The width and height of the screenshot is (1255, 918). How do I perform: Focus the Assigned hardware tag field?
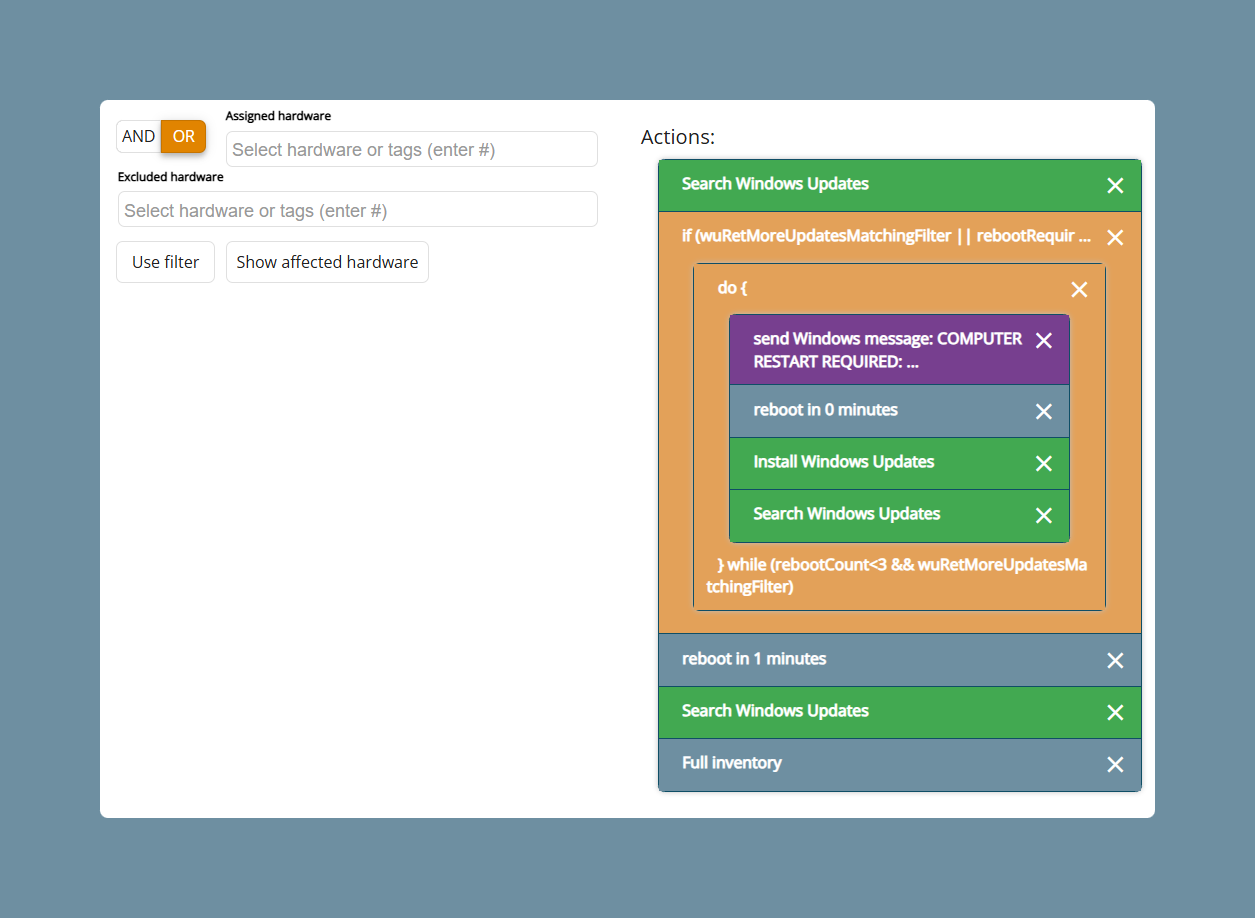(x=412, y=149)
